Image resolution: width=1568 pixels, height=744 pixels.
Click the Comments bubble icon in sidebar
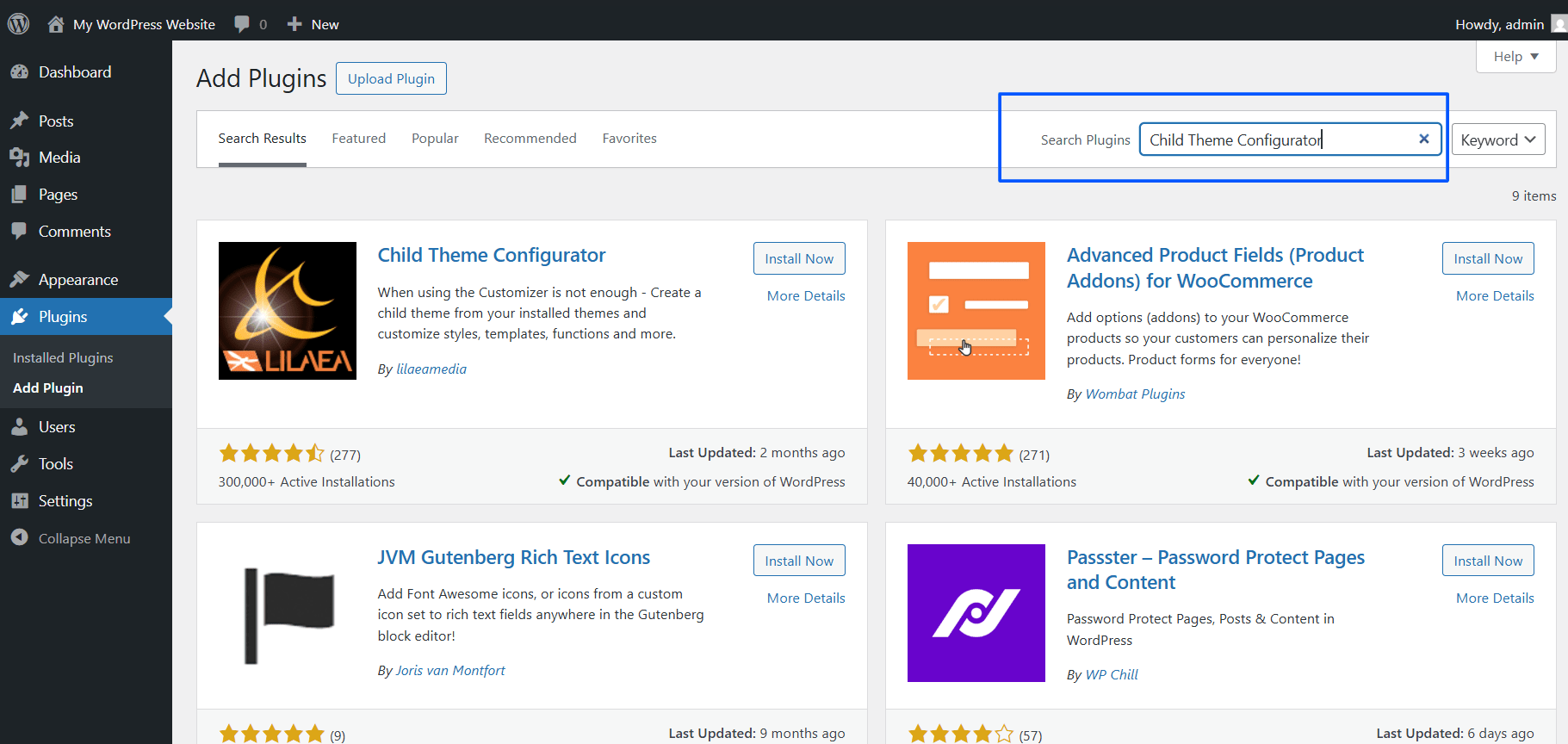click(20, 231)
